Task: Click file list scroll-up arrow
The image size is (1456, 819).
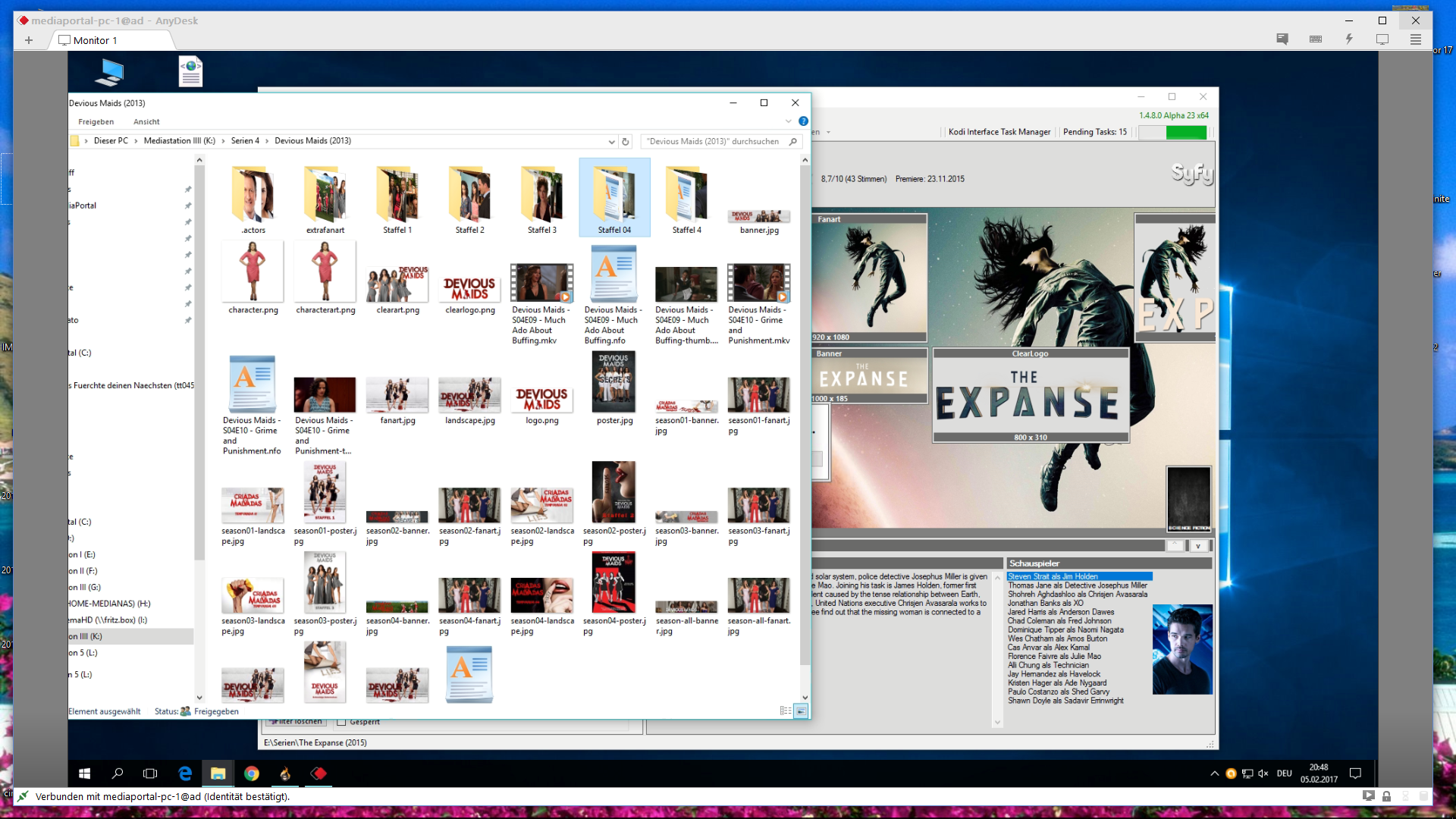Action: click(x=805, y=160)
